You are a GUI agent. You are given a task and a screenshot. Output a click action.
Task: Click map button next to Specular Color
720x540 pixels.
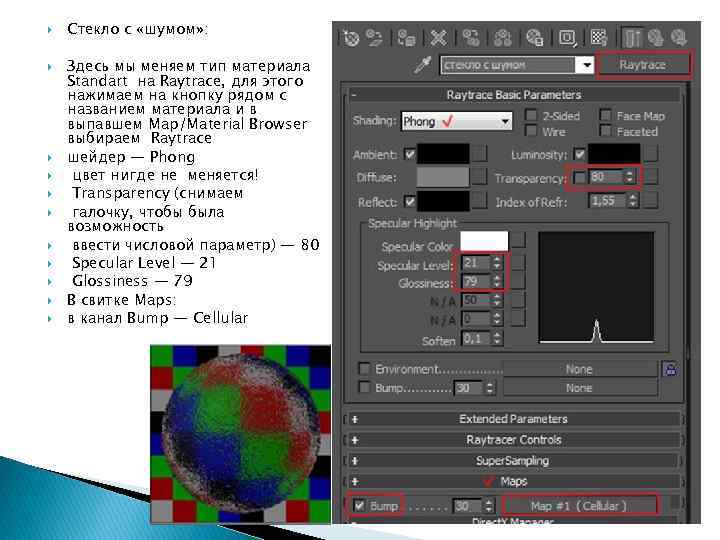click(x=518, y=240)
